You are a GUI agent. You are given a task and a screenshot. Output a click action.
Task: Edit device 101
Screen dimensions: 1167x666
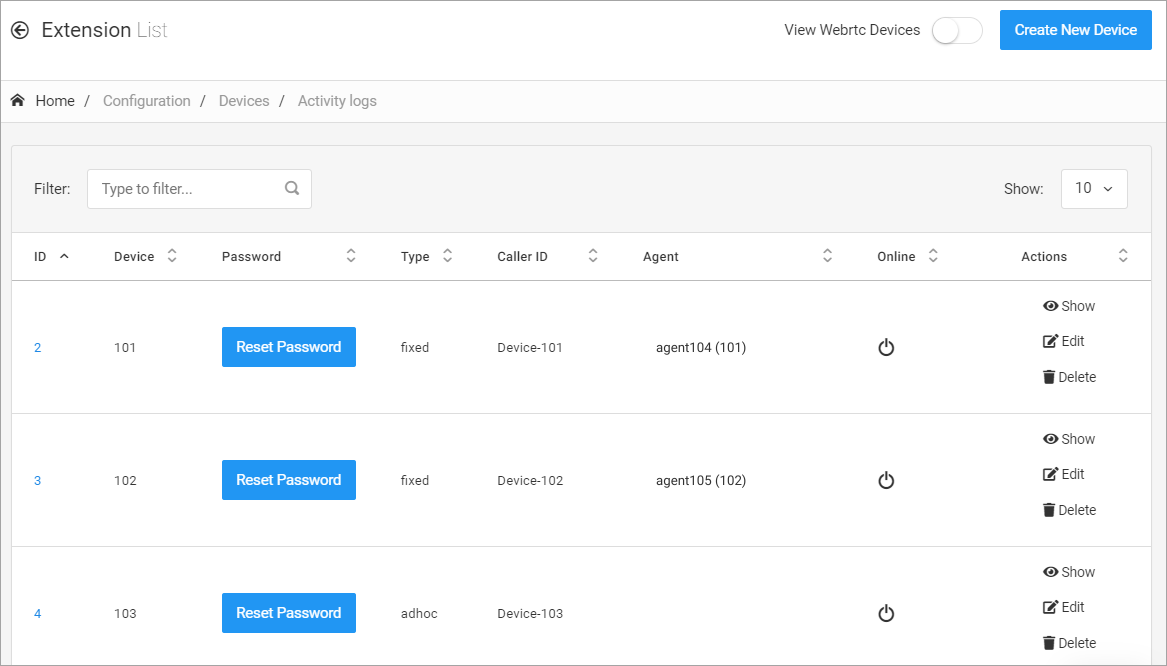coord(1064,341)
